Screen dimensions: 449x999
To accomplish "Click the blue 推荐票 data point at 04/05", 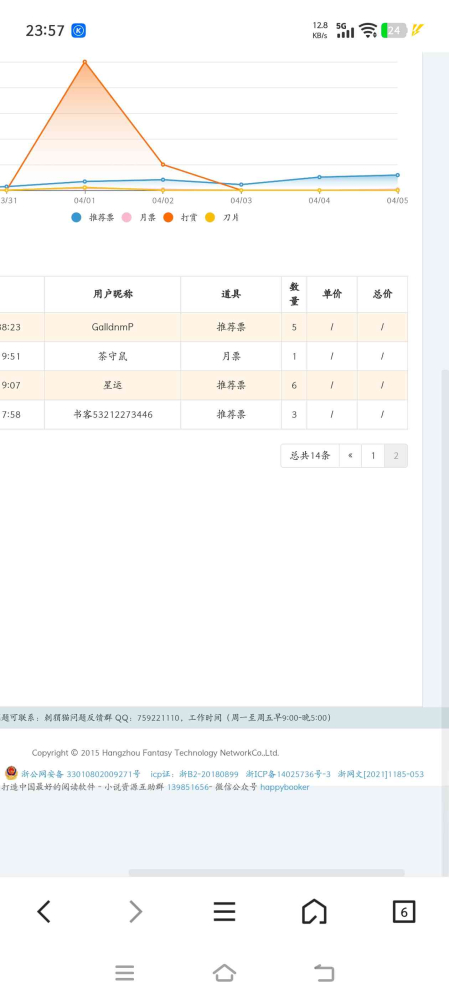I will (x=397, y=175).
